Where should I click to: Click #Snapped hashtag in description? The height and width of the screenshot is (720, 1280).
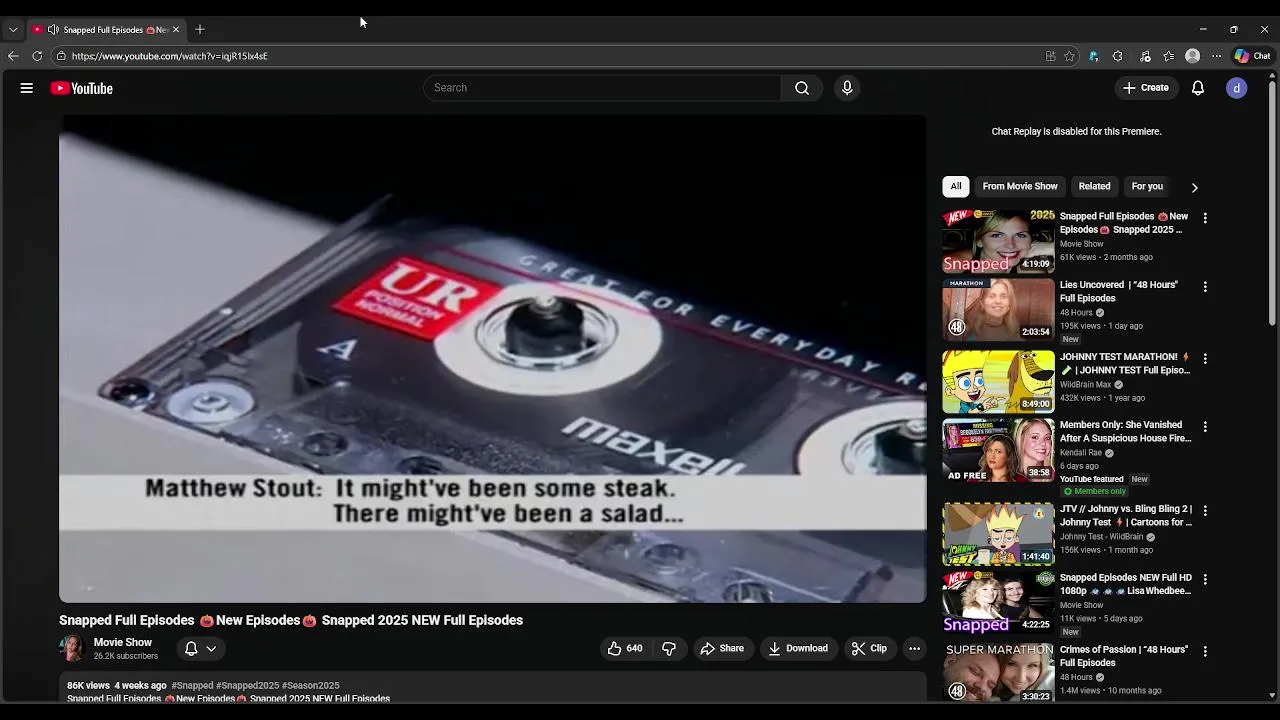192,686
